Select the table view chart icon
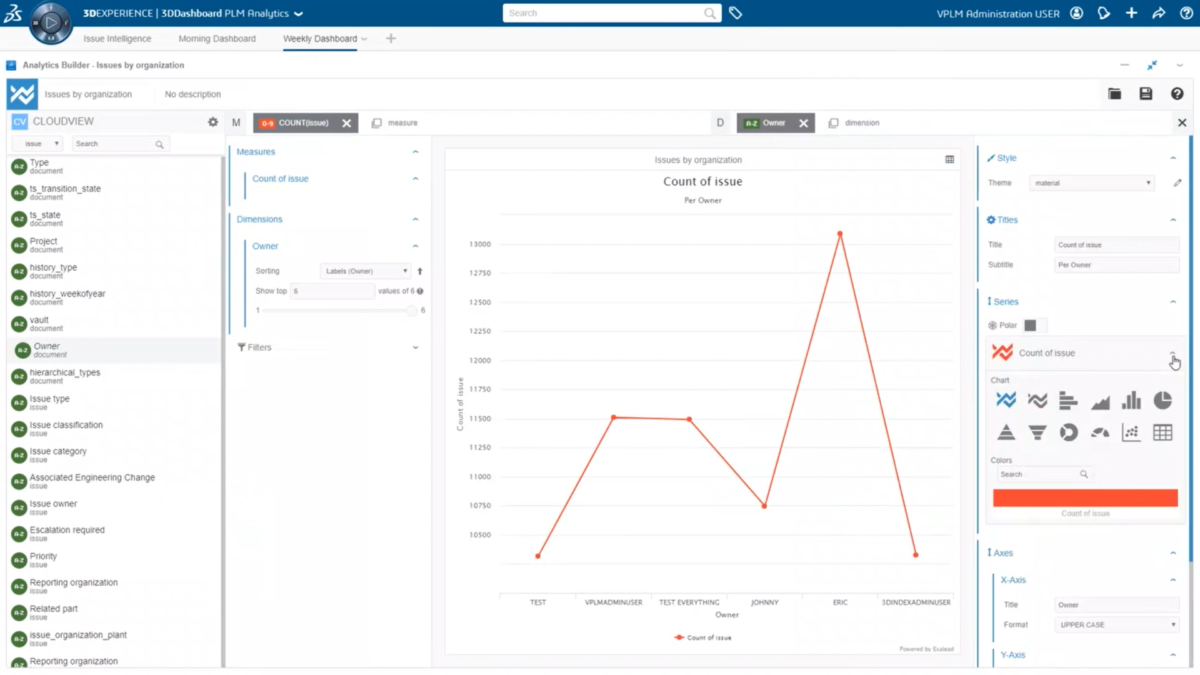This screenshot has width=1200, height=675. [1162, 432]
